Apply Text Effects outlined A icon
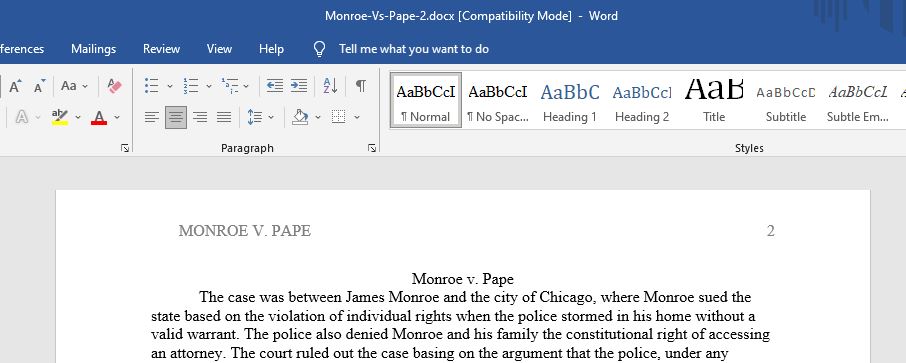 [x=22, y=117]
